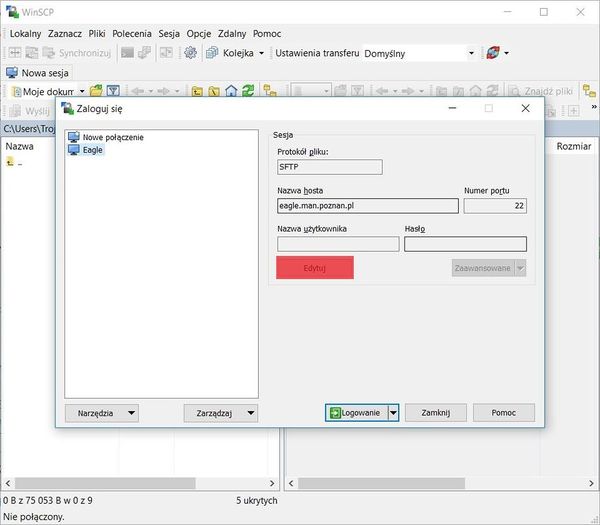Click the local panel filter icon
The image size is (600, 525).
[113, 91]
